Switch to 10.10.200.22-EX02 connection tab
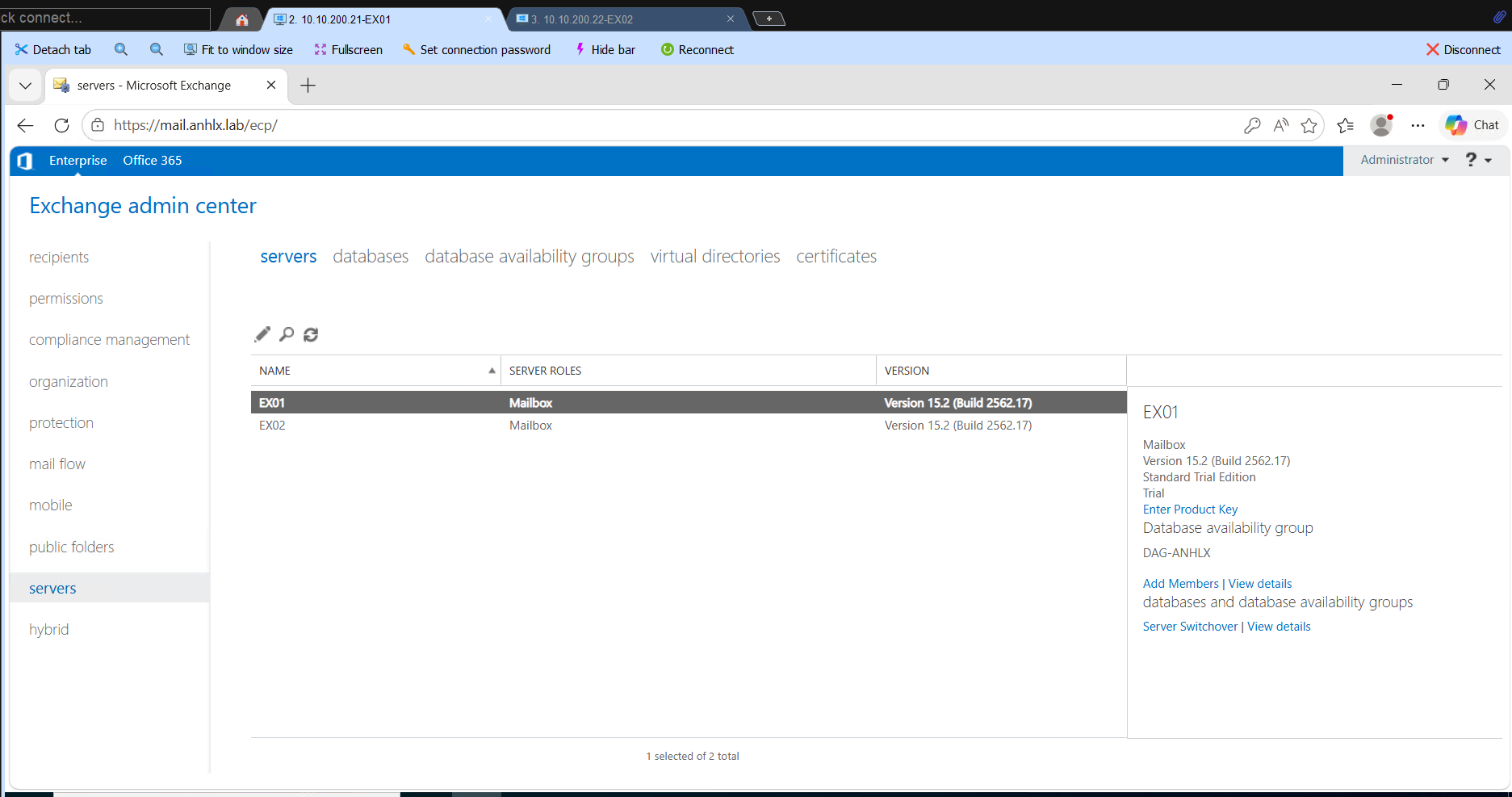Image resolution: width=1512 pixels, height=797 pixels. (626, 19)
